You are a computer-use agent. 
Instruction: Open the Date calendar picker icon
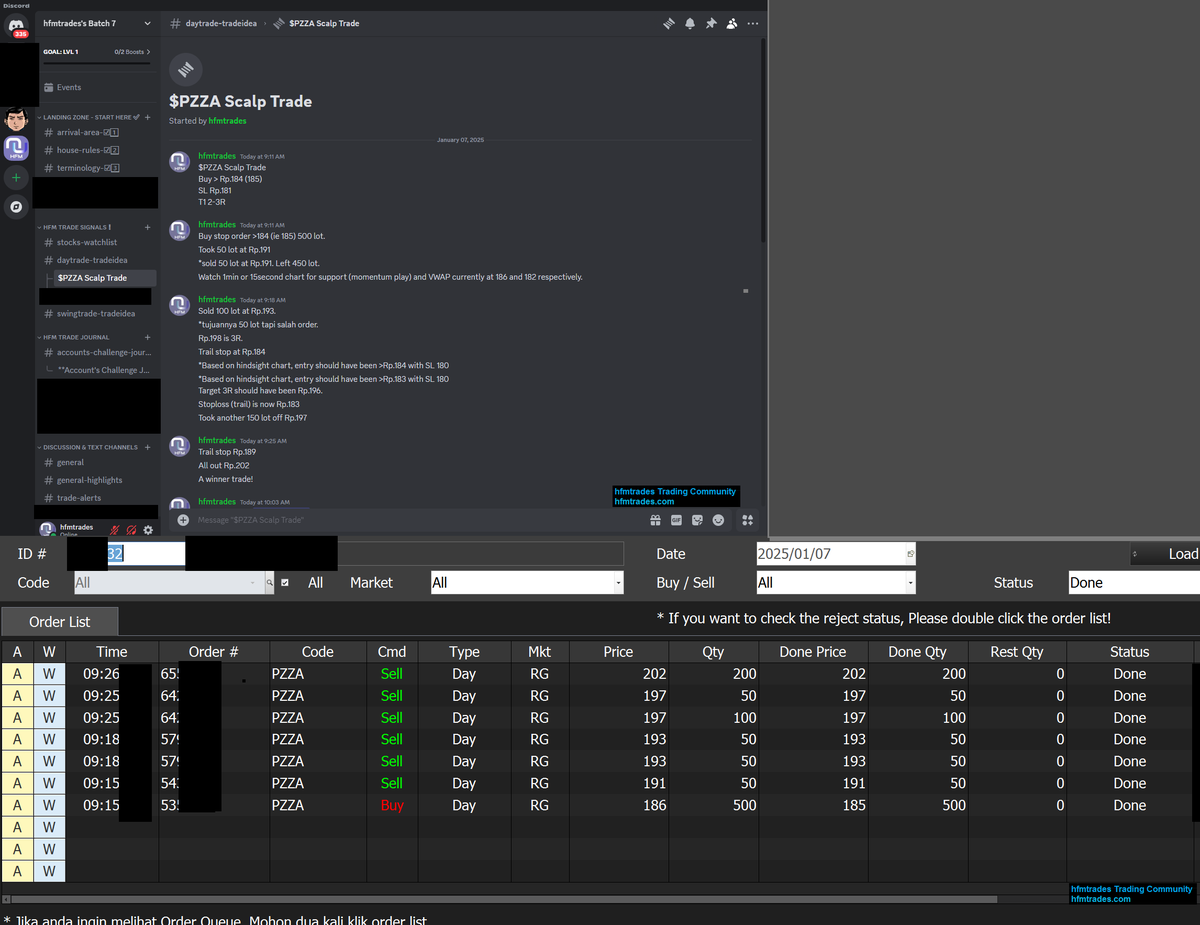[910, 554]
